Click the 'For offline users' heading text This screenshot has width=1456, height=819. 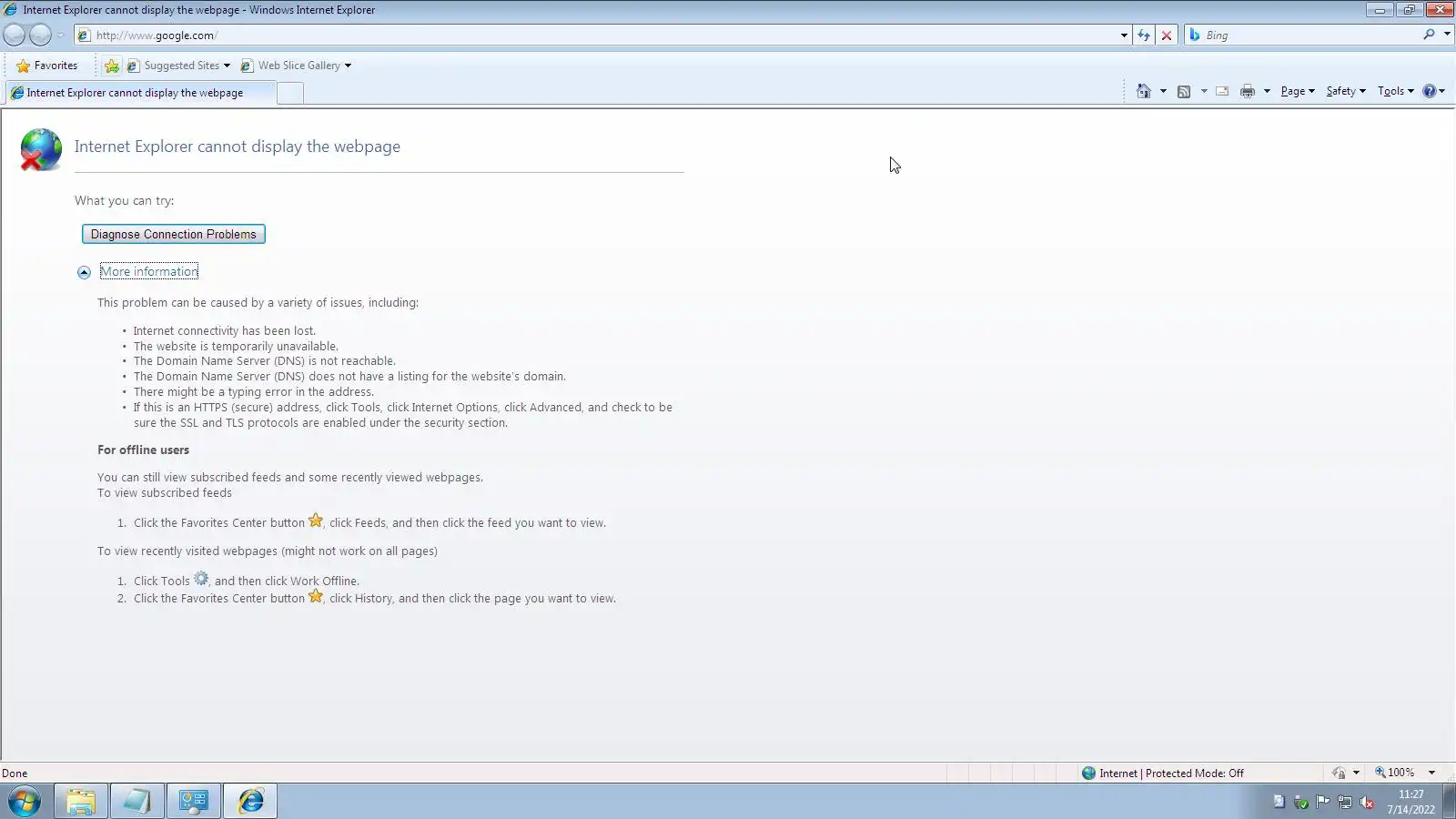(144, 450)
